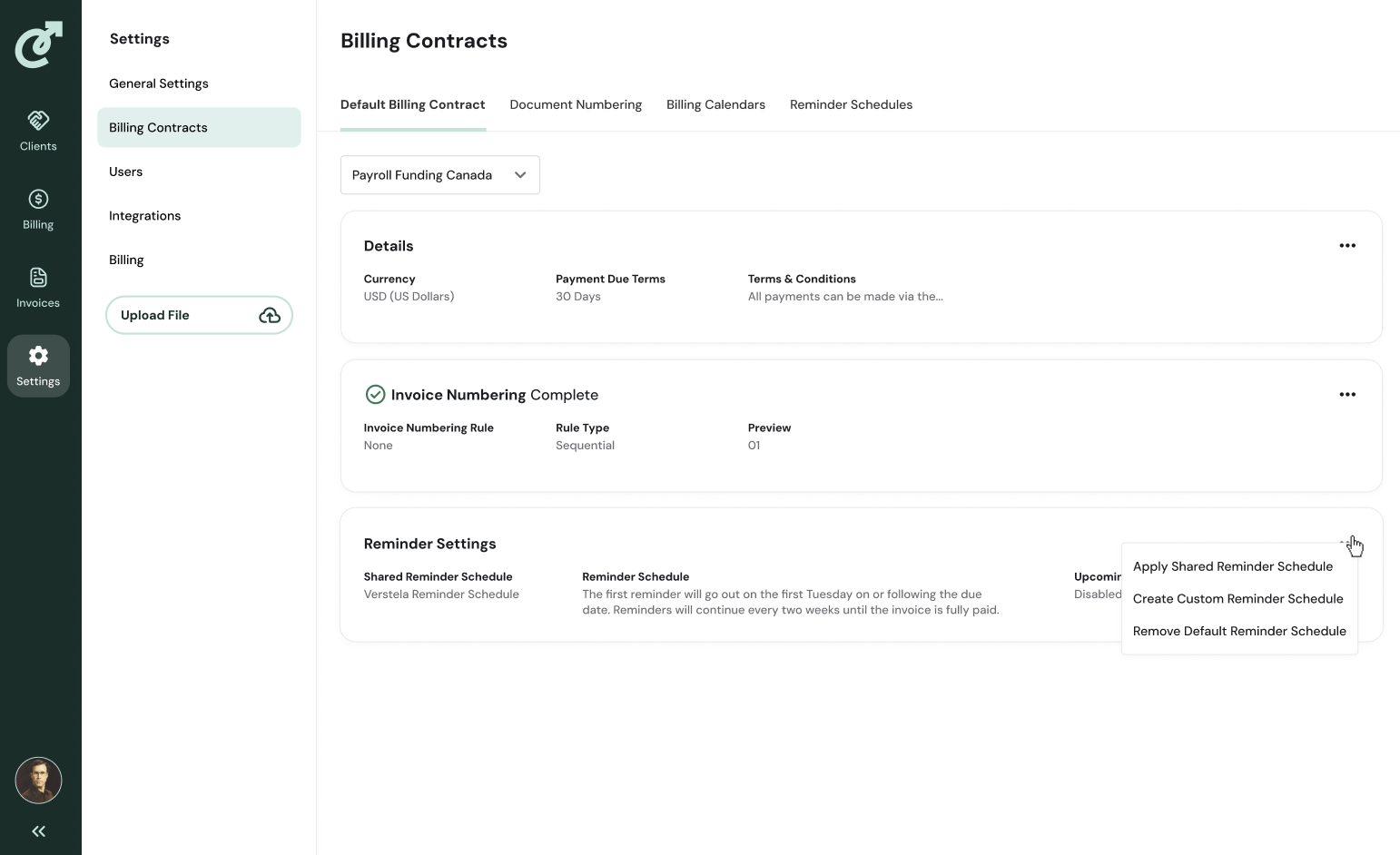Click the app logo in sidebar
This screenshot has height=855, width=1400.
[x=39, y=44]
